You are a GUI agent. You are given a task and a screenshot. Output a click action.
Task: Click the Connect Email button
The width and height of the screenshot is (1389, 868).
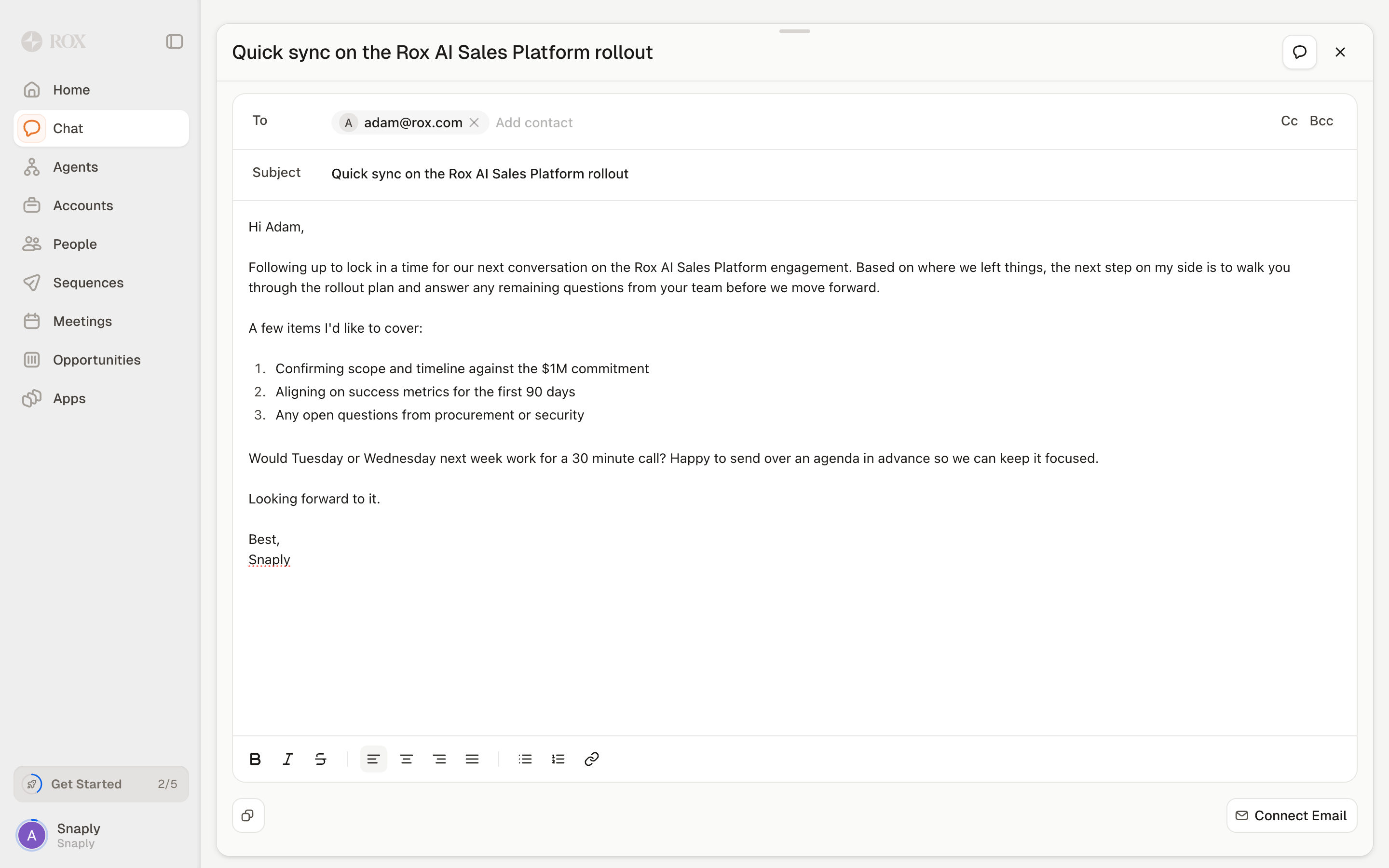point(1292,815)
